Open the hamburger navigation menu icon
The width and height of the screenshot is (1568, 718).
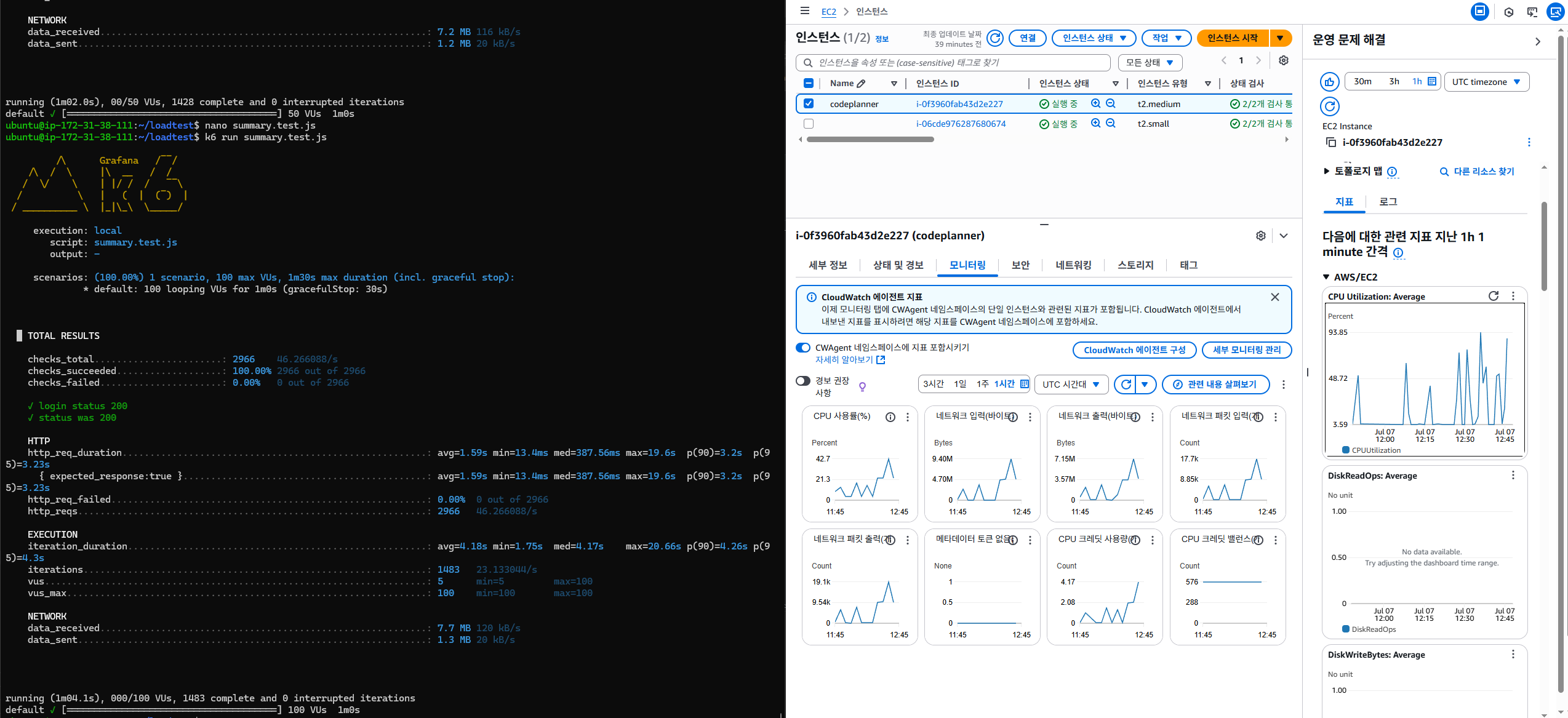(x=804, y=11)
